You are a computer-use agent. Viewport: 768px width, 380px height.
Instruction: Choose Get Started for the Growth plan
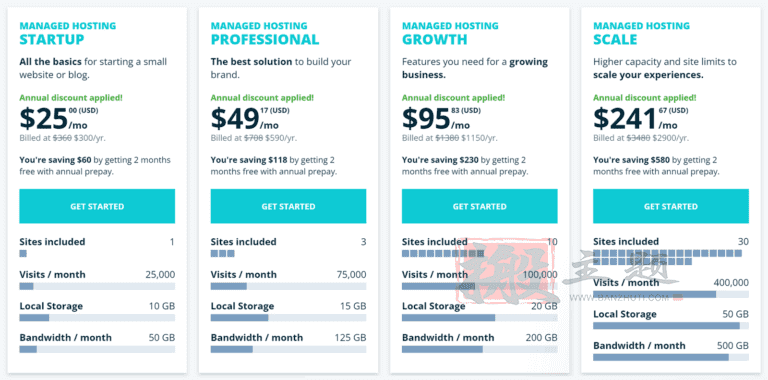pyautogui.click(x=480, y=206)
